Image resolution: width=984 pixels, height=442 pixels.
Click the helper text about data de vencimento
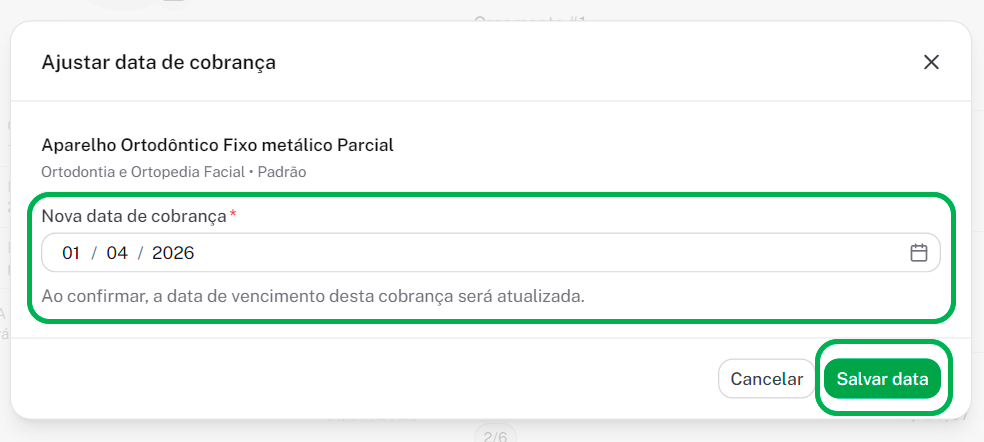pos(312,296)
